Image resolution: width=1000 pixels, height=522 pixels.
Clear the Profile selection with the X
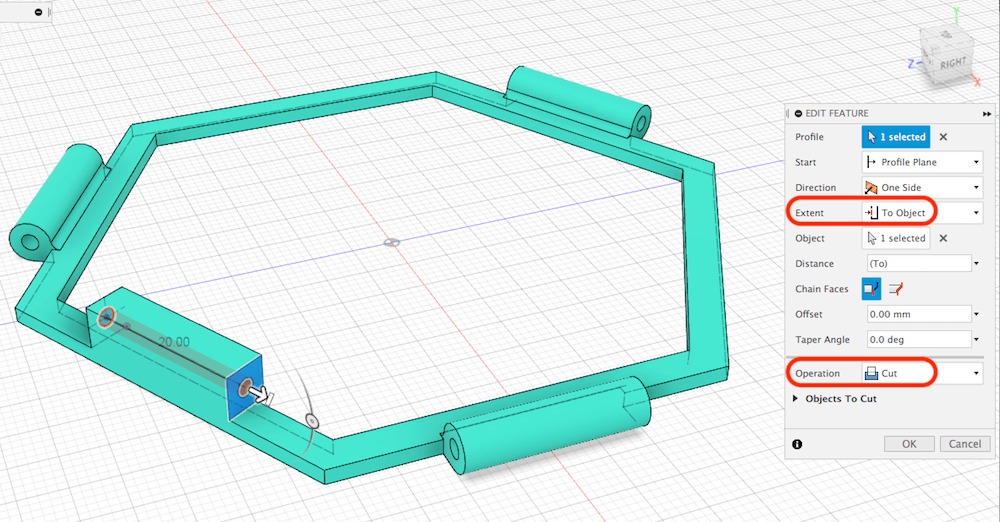(943, 137)
